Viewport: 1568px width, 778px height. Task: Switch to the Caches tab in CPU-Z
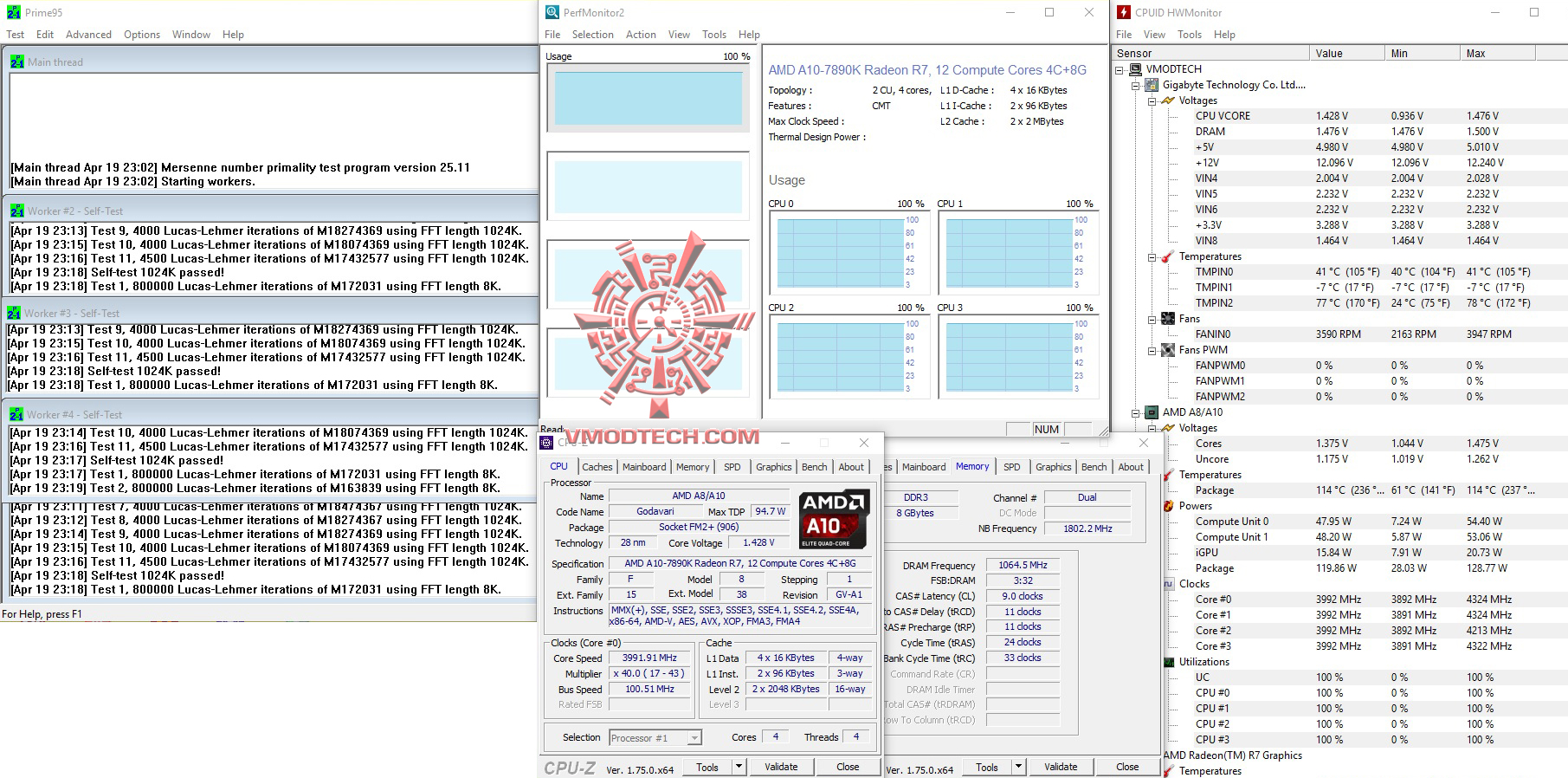click(597, 467)
